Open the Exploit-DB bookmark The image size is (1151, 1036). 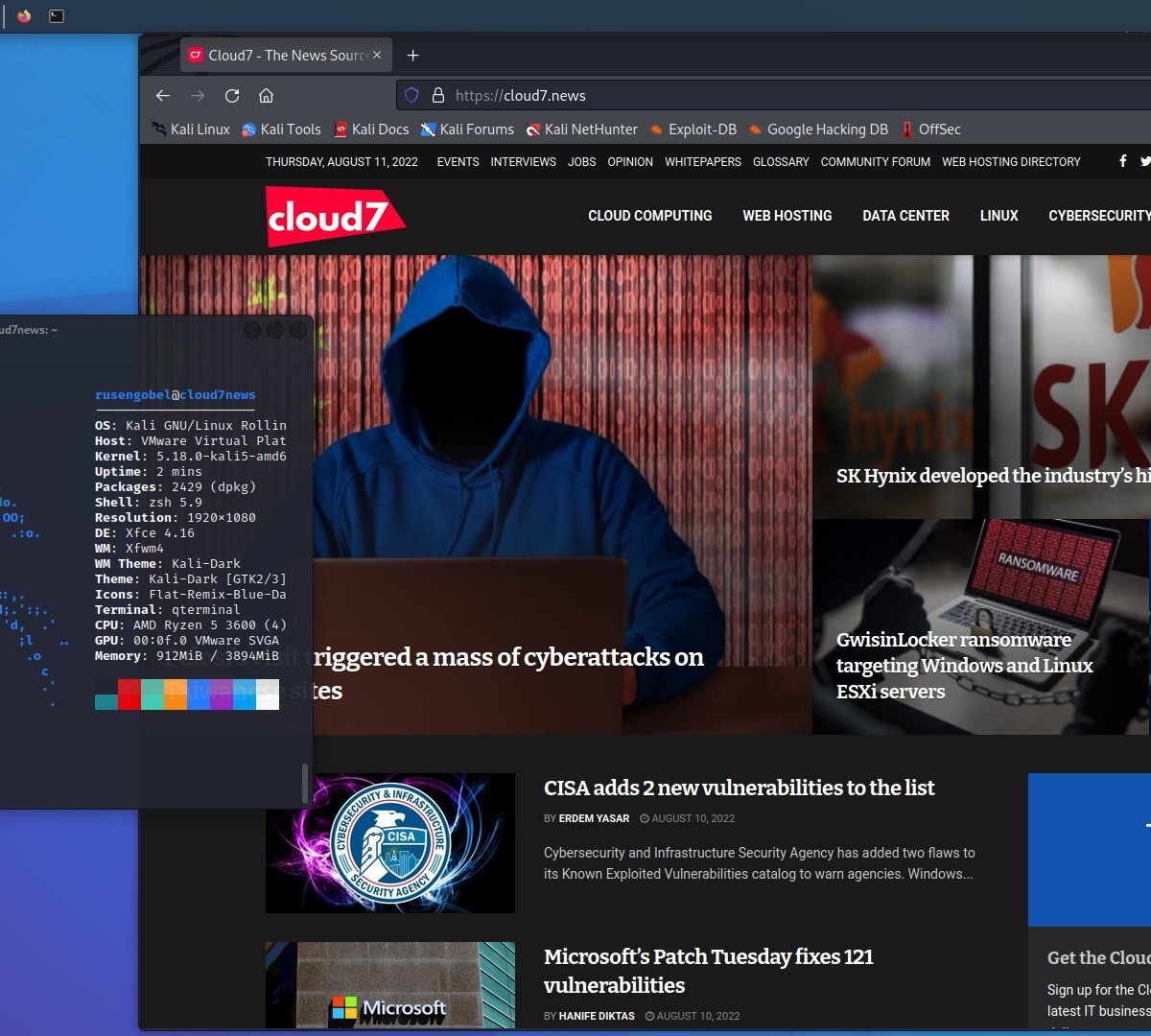tap(693, 129)
